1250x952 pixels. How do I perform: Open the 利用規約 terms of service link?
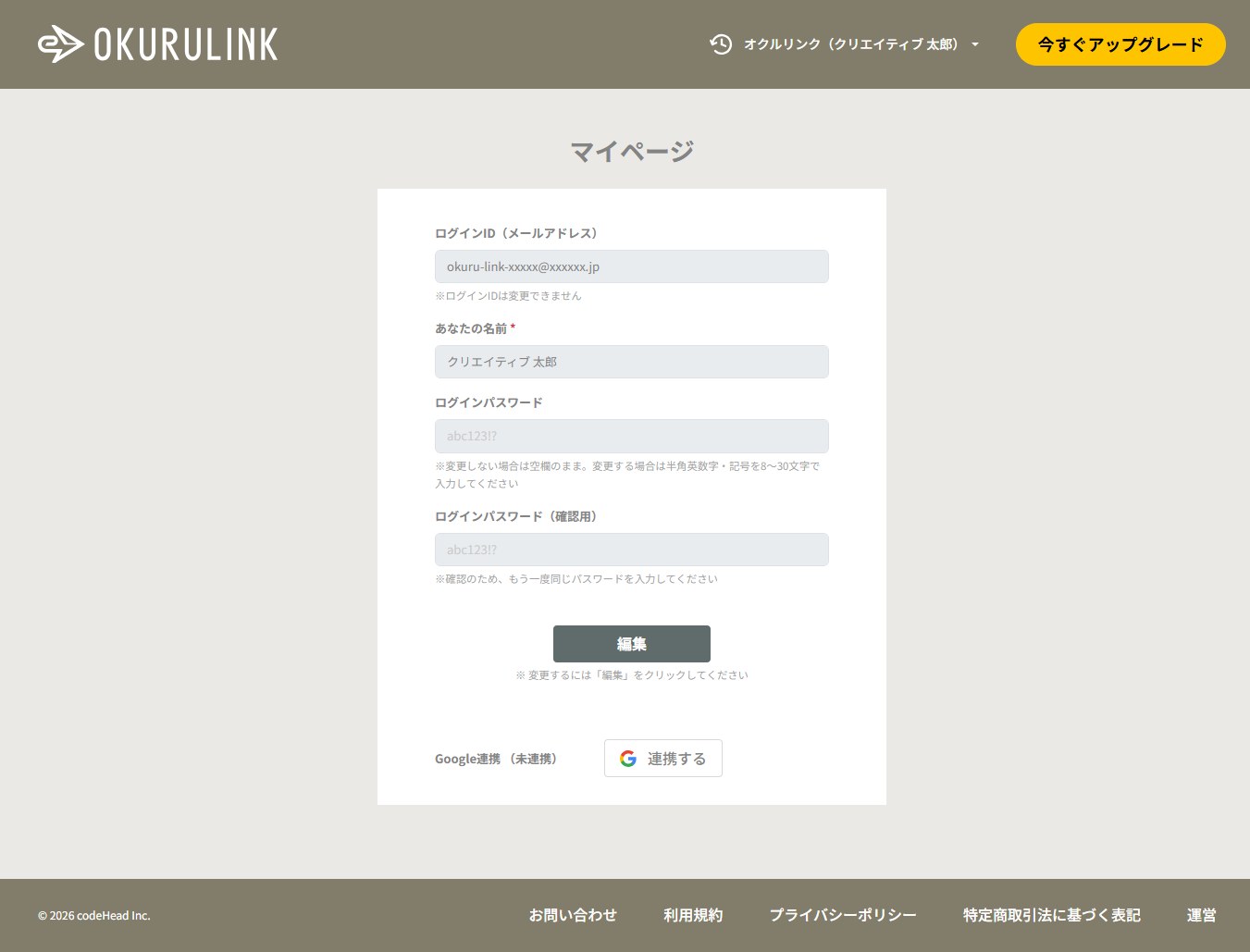coord(693,915)
